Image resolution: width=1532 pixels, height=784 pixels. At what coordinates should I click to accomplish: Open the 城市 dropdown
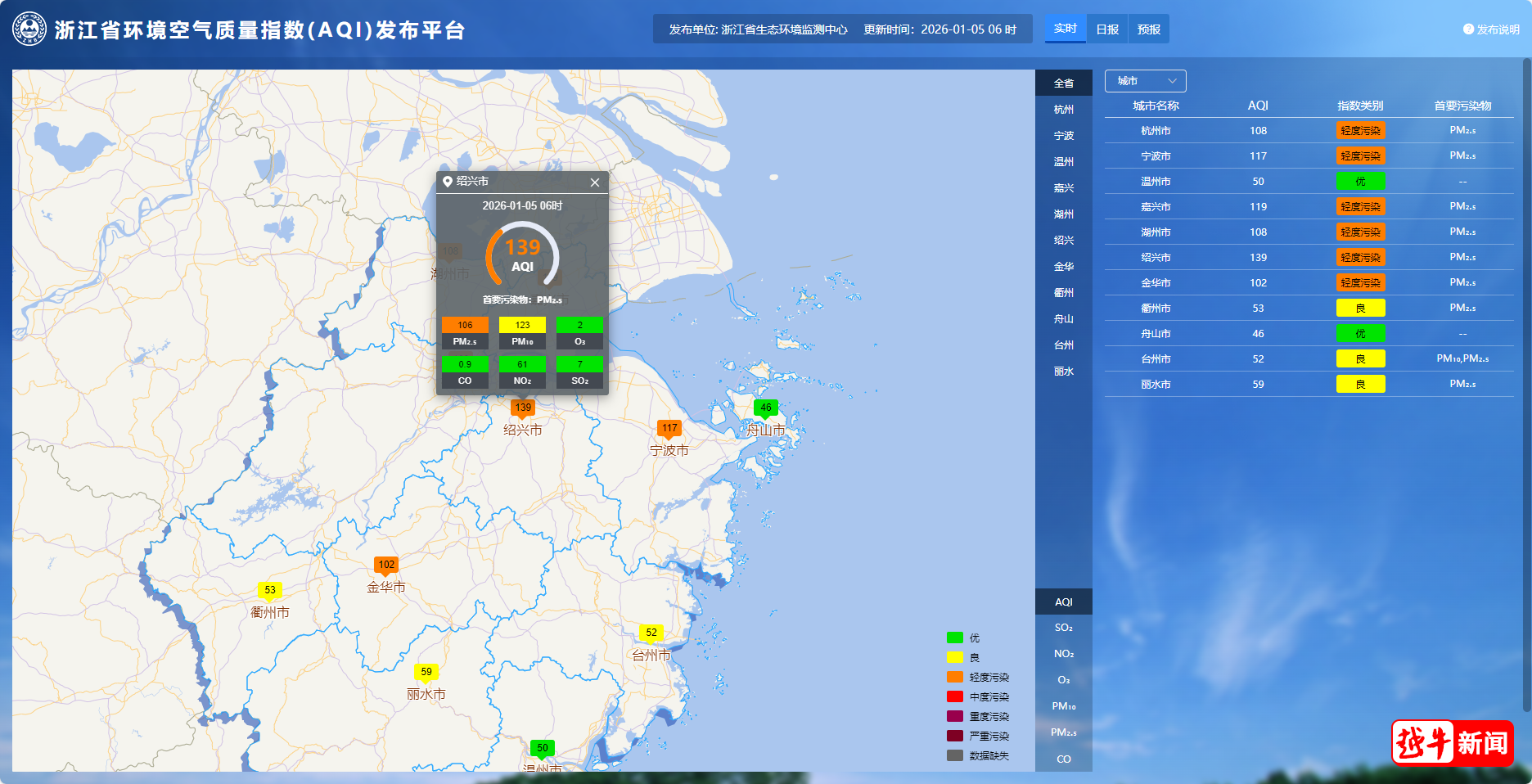pyautogui.click(x=1145, y=81)
